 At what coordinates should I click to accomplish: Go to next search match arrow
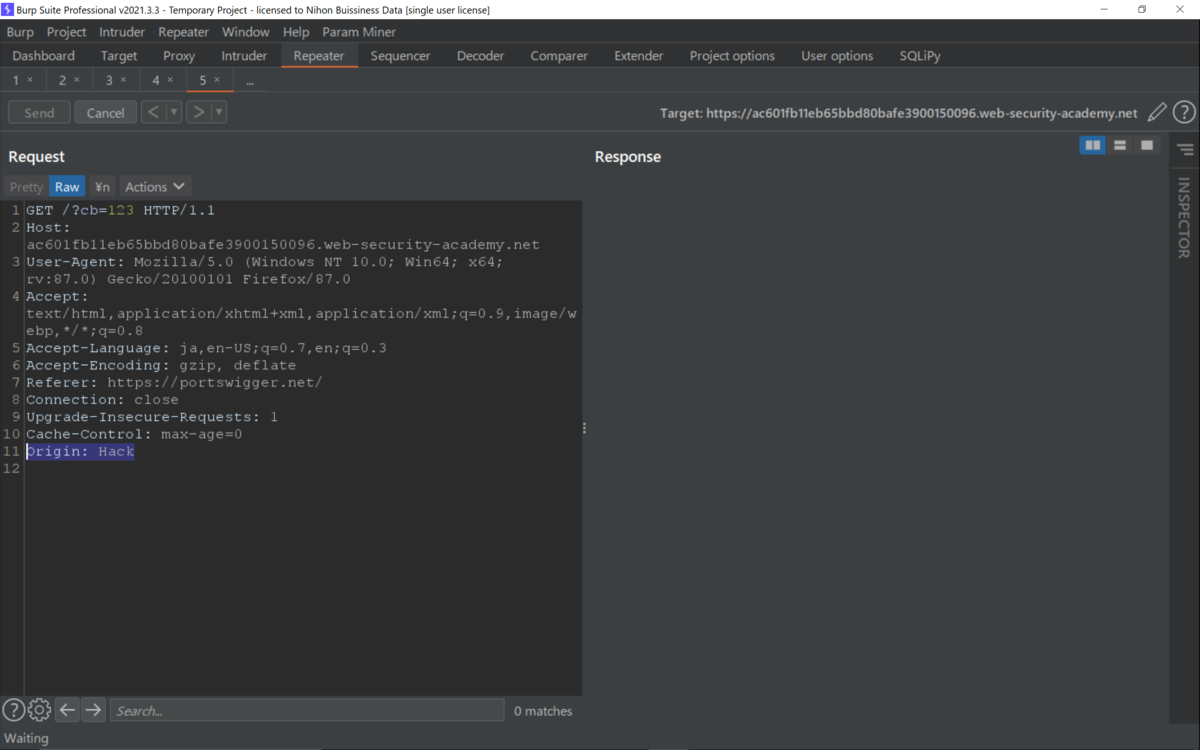[93, 710]
